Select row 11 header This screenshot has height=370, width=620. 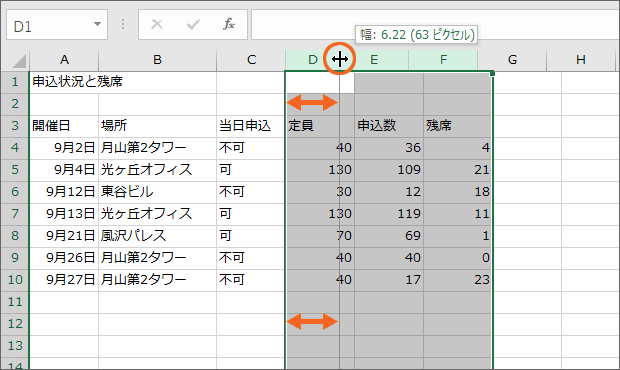15,302
